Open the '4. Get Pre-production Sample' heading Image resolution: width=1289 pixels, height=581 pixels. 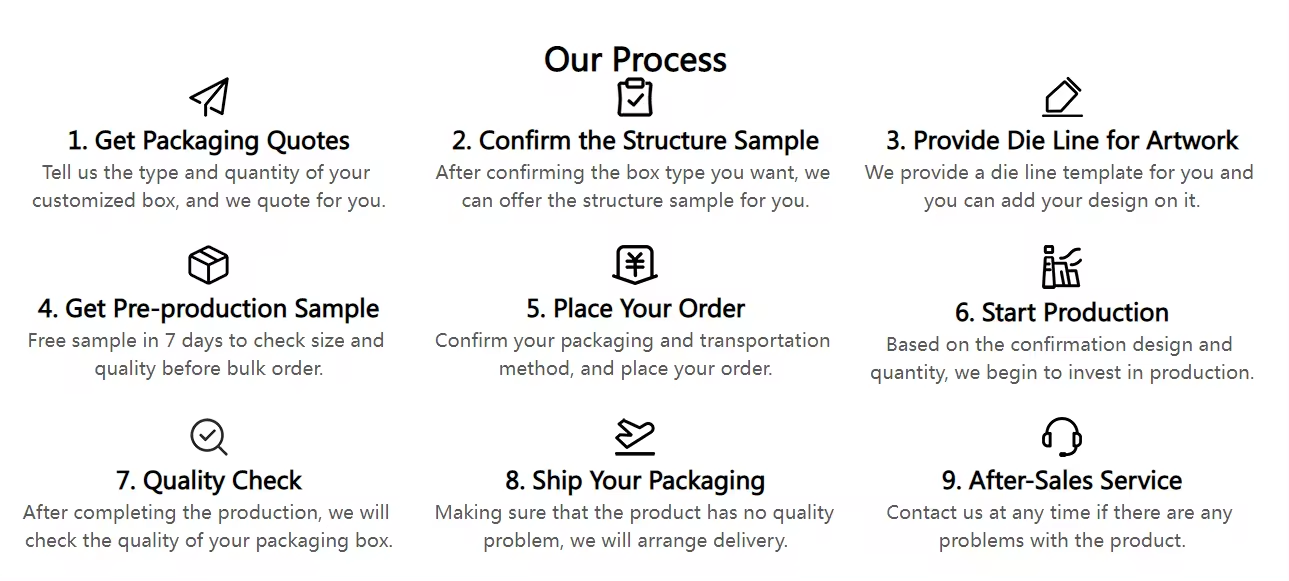click(209, 308)
